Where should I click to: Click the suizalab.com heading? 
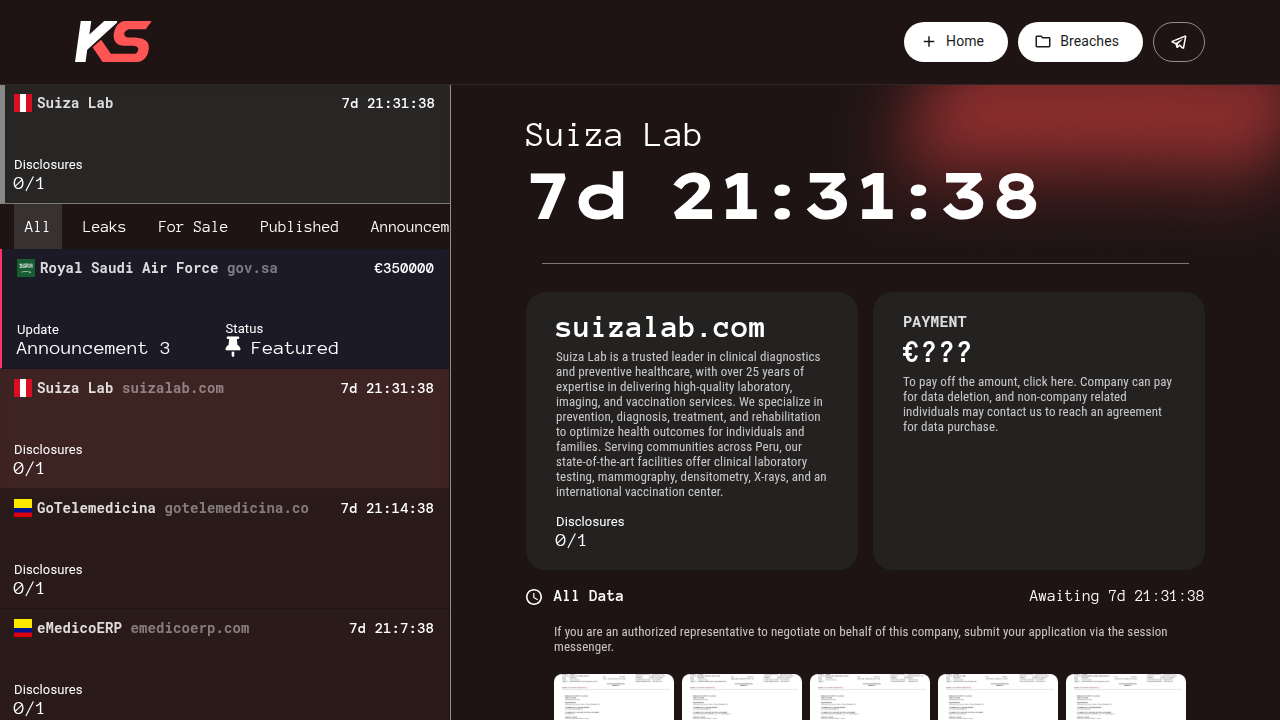660,327
